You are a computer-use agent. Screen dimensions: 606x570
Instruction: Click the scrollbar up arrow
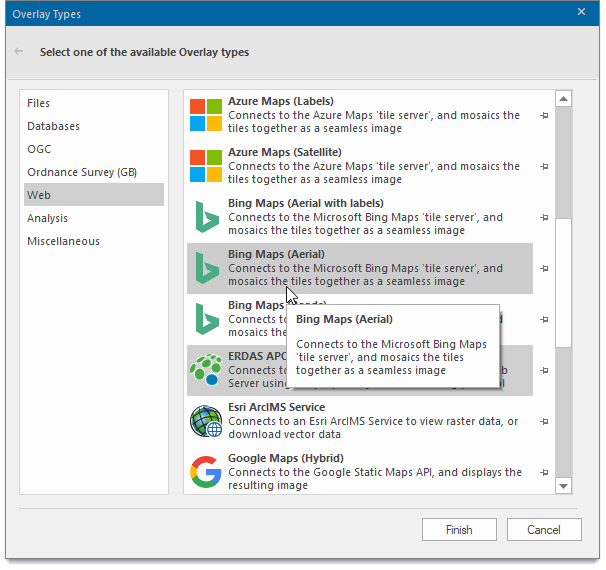click(563, 99)
